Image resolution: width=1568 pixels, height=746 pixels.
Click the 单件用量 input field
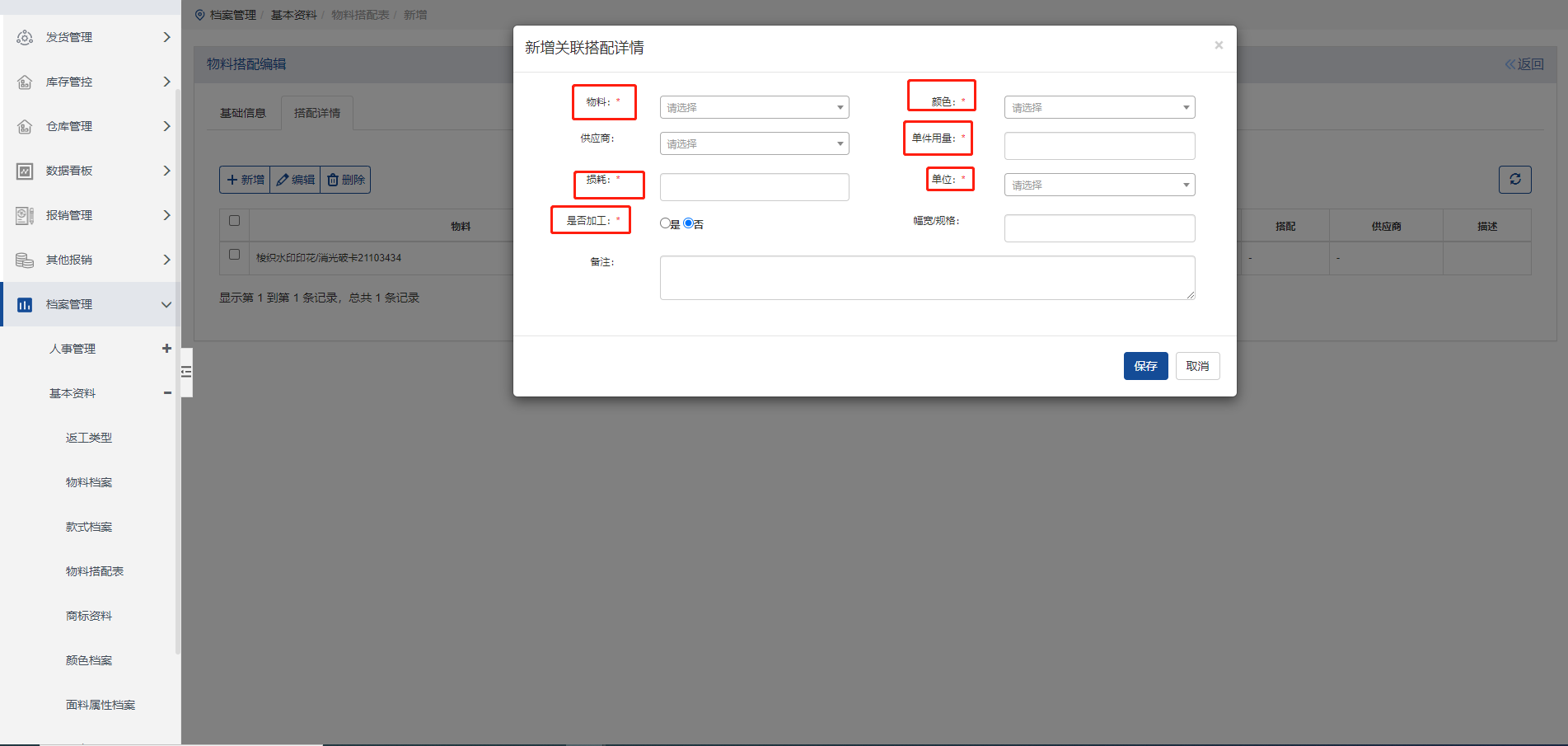click(x=1099, y=146)
